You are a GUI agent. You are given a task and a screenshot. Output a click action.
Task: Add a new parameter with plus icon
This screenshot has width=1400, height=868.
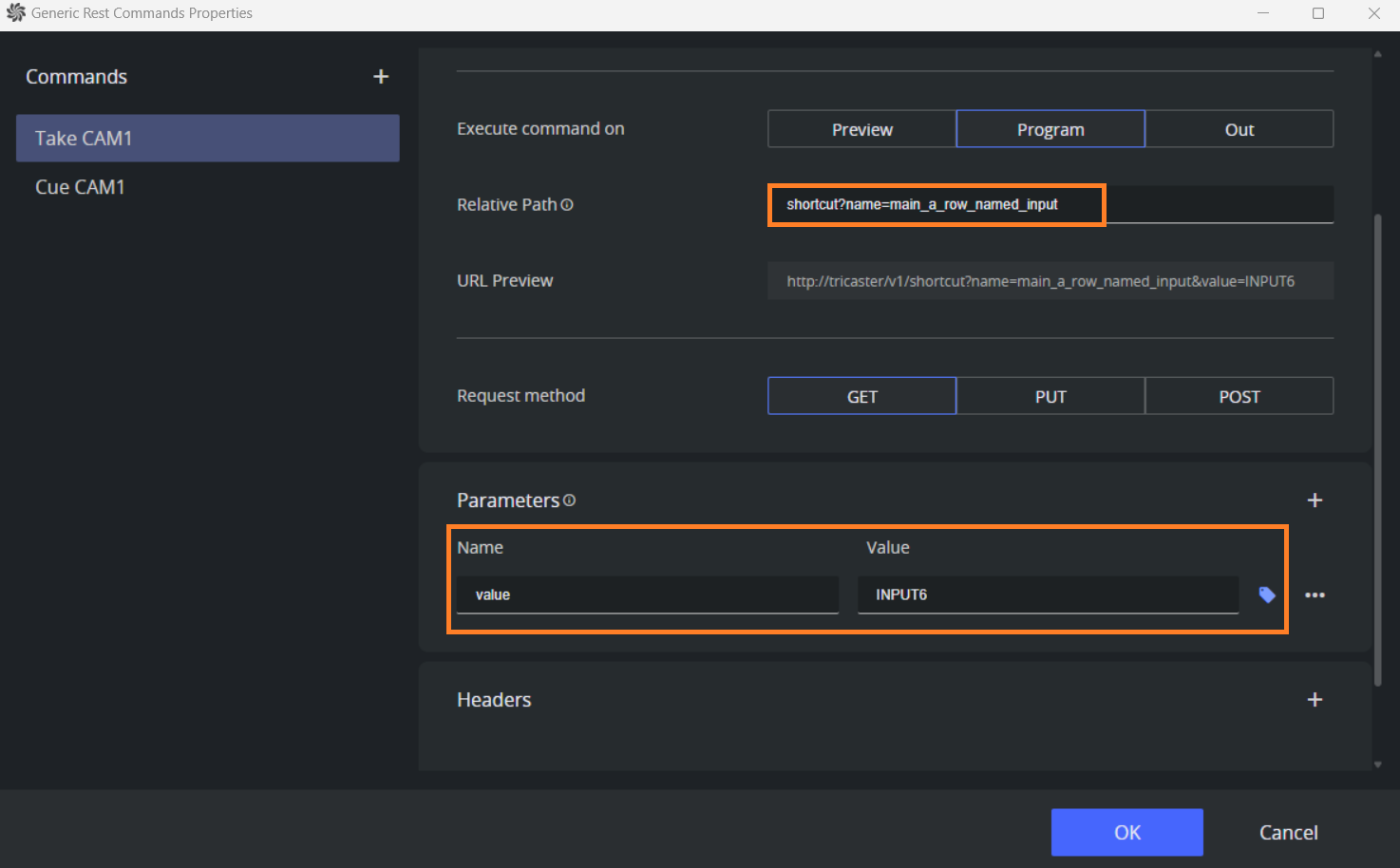[x=1315, y=500]
